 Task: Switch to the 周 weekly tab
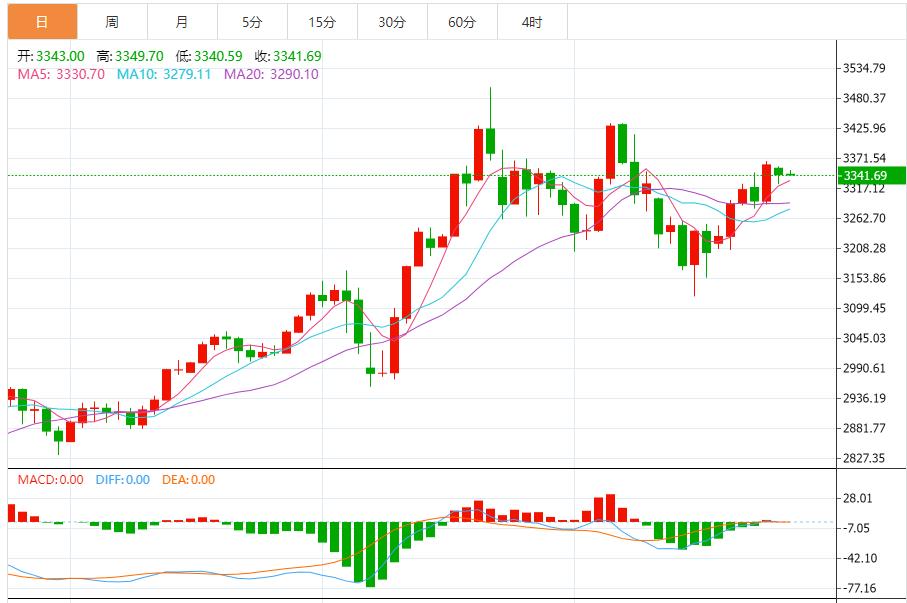click(111, 22)
